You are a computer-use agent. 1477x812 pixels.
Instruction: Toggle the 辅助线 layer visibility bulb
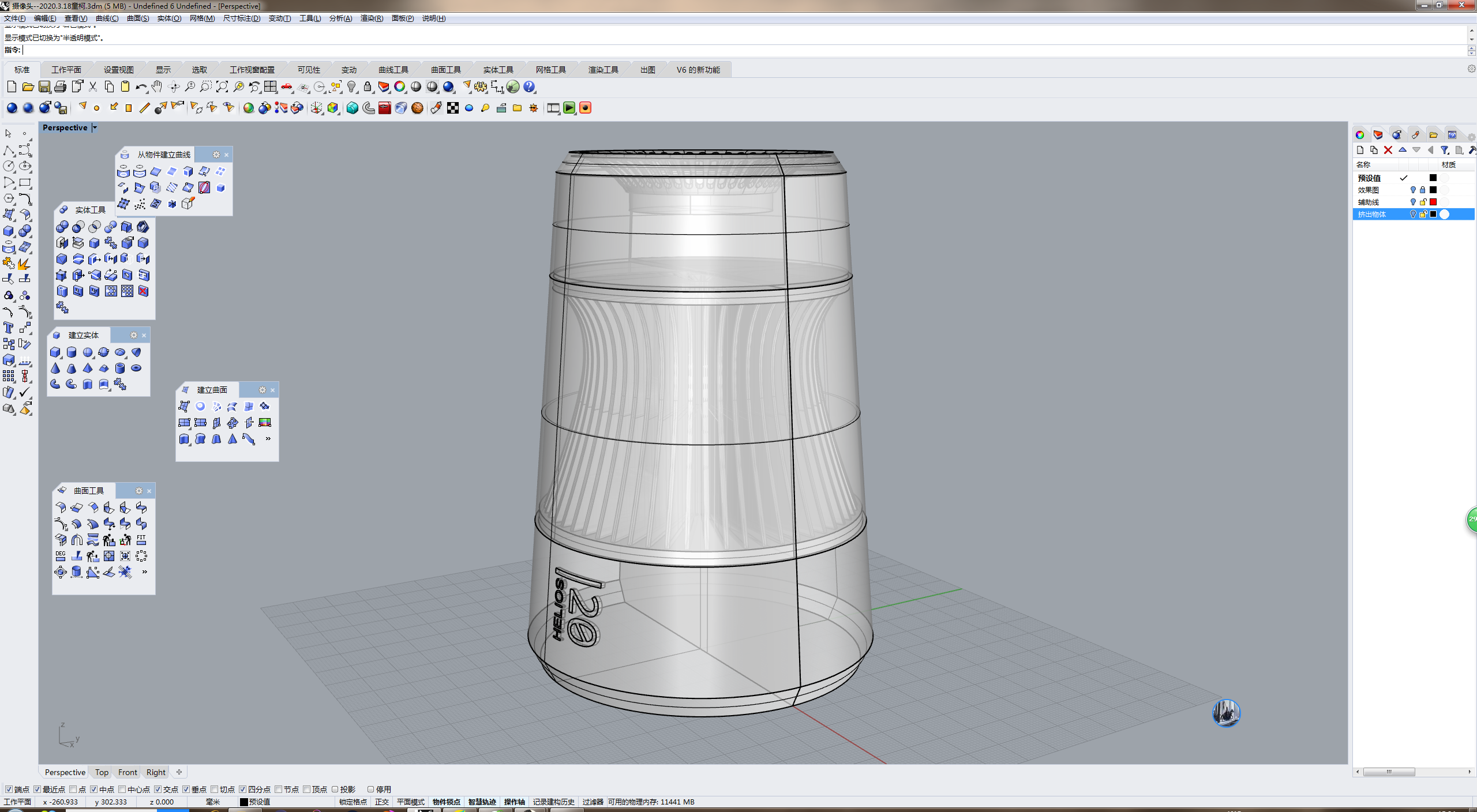pyautogui.click(x=1412, y=202)
